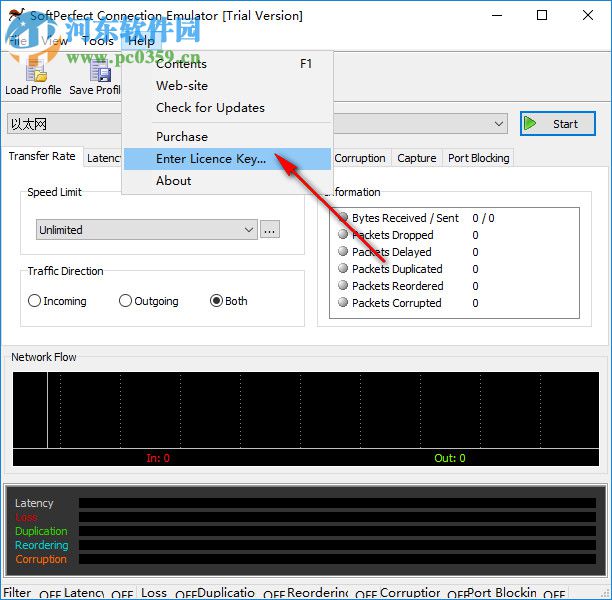The height and width of the screenshot is (600, 612).
Task: Open the Tools menu
Action: pyautogui.click(x=98, y=41)
